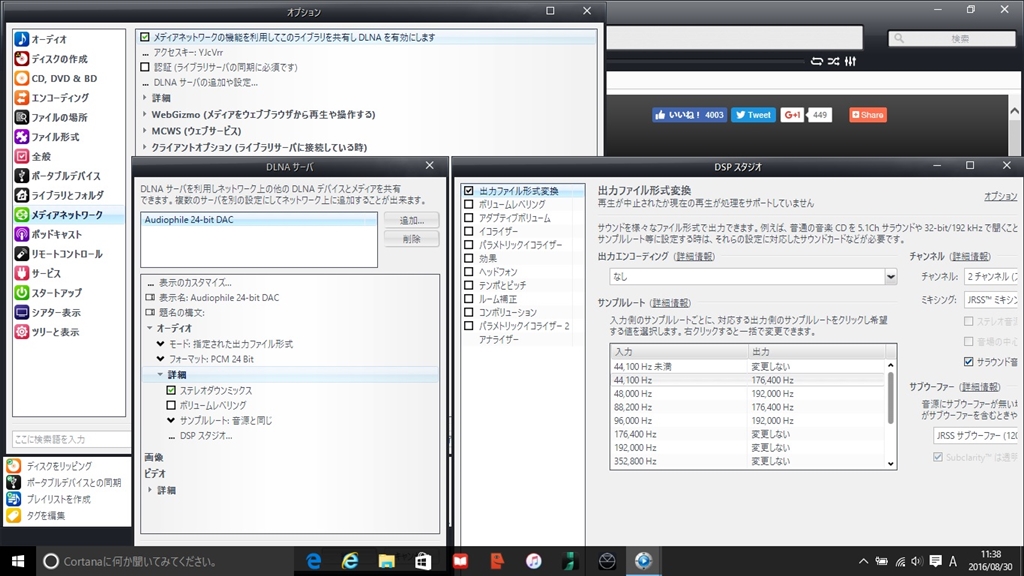Select メディアネットワーク in options list
This screenshot has width=1024, height=576.
point(66,215)
